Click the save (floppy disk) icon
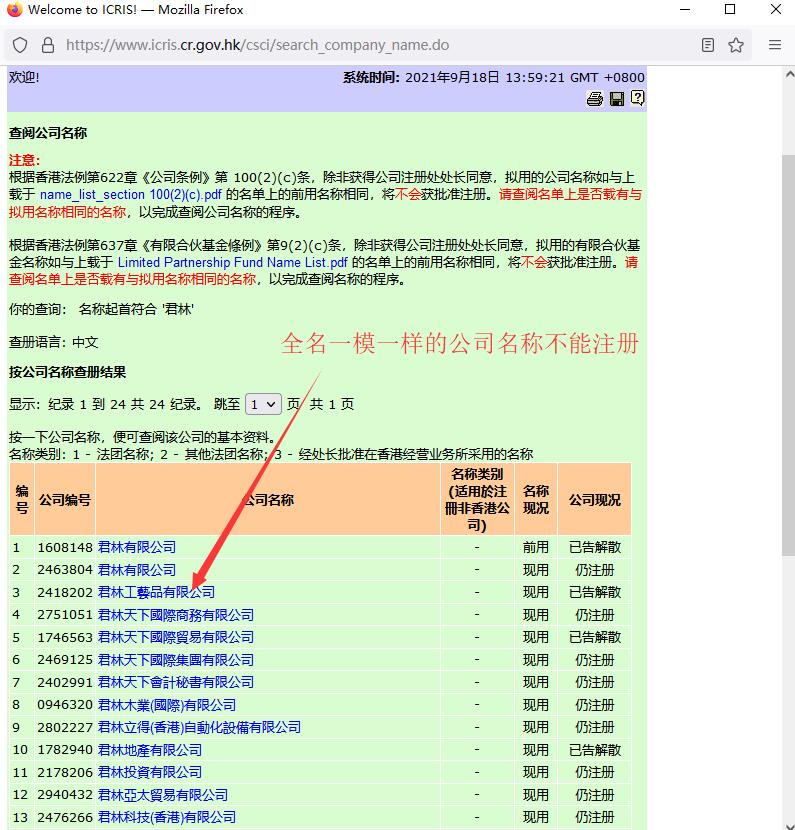This screenshot has width=795, height=830. tap(616, 98)
